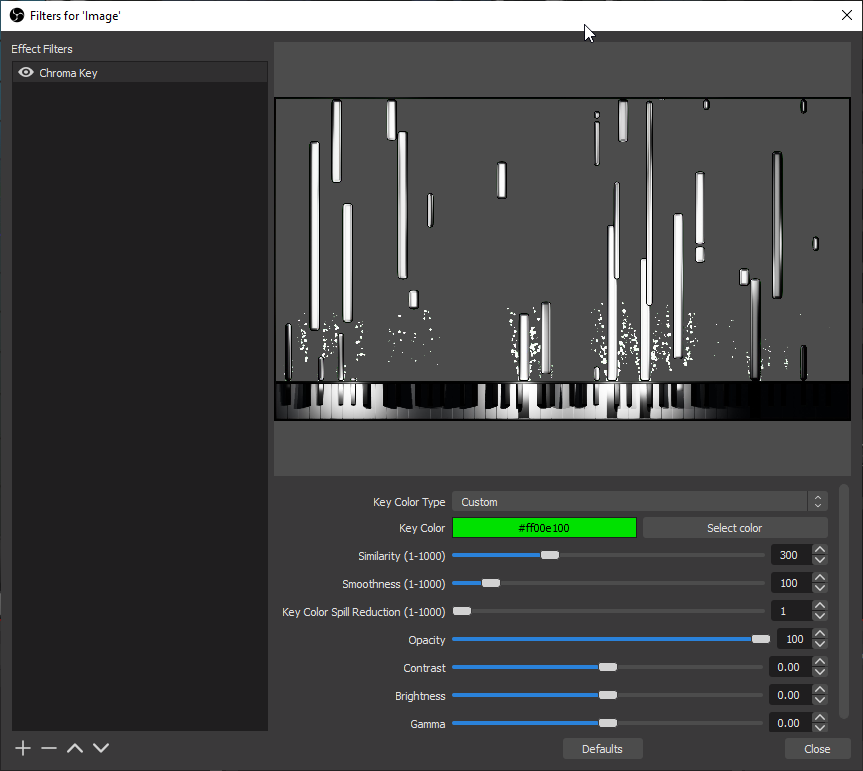The height and width of the screenshot is (771, 863).
Task: Increase Gamma with the up stepper arrow
Action: [x=820, y=718]
